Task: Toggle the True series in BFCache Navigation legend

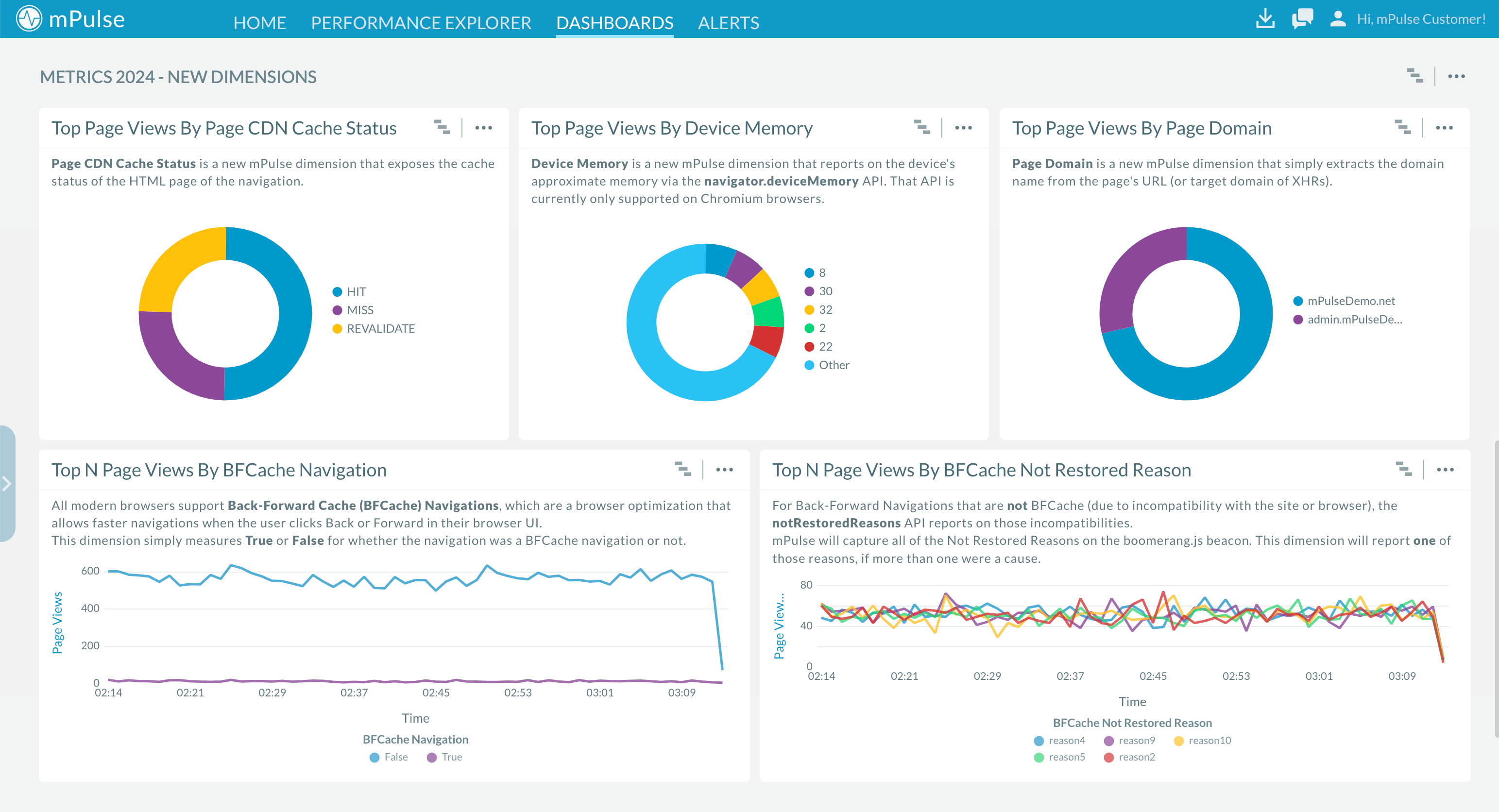Action: pos(445,757)
